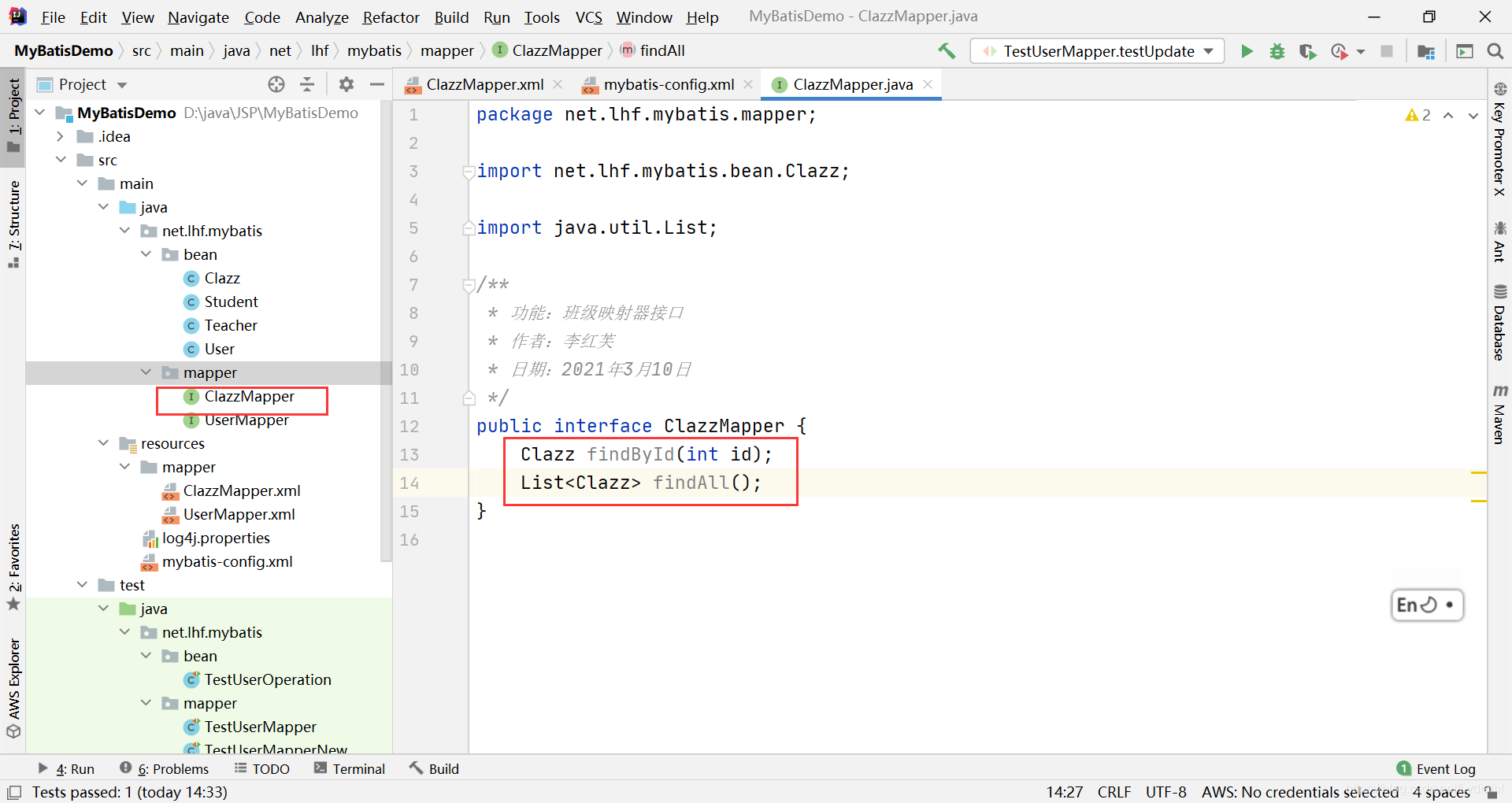Close the ClazzMapper.java tab

(928, 84)
